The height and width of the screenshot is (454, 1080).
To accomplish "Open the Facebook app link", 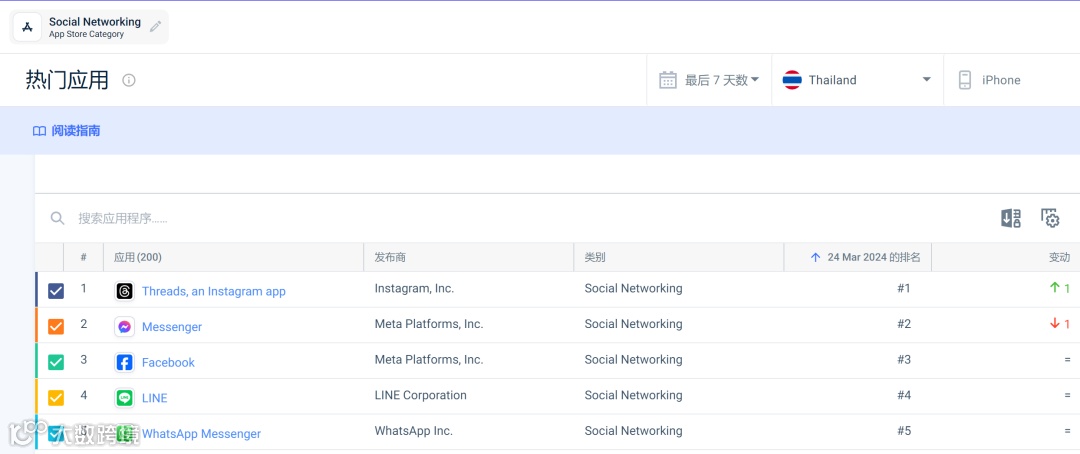I will click(x=168, y=362).
